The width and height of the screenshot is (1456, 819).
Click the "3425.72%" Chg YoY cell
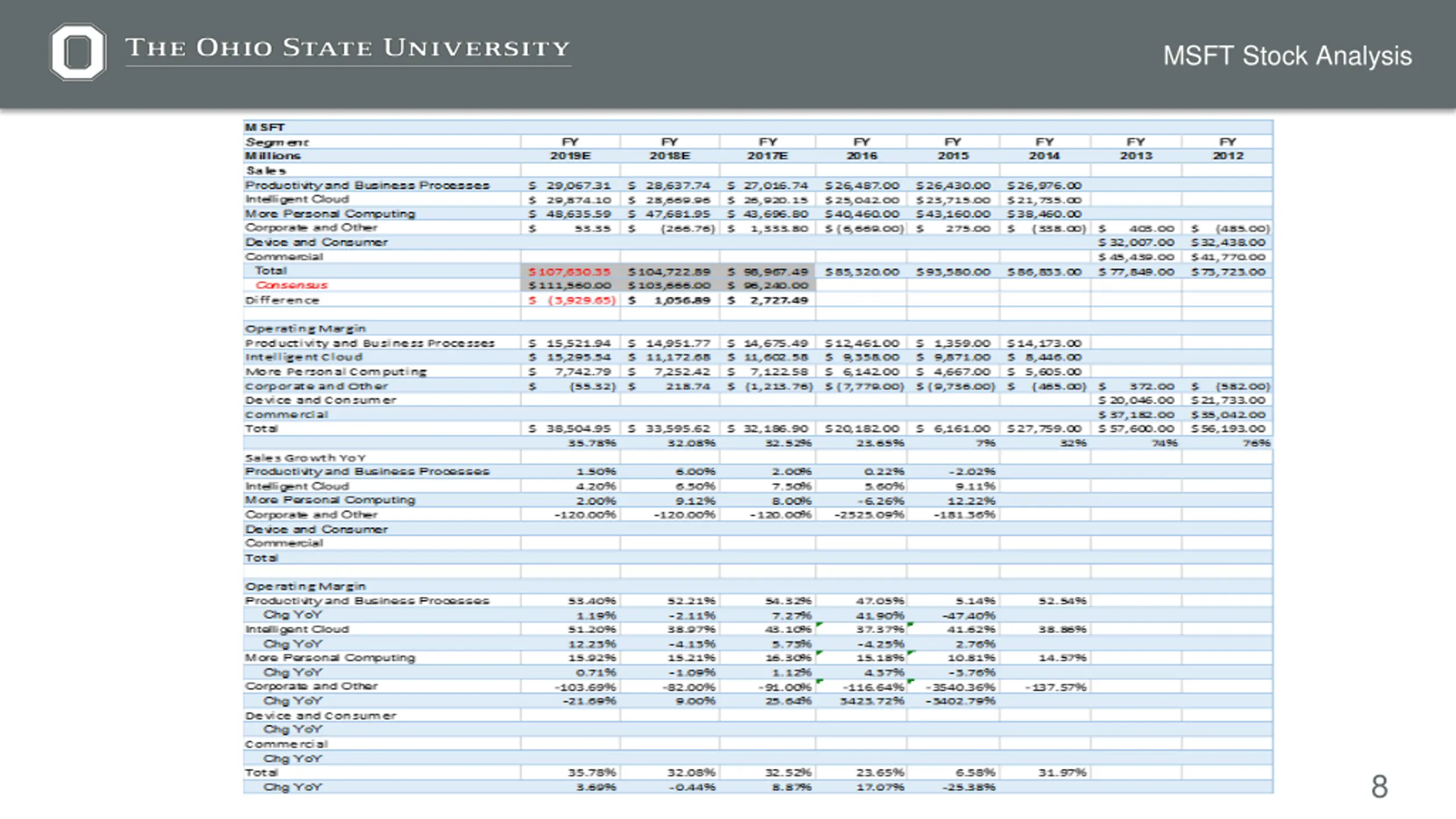[872, 701]
